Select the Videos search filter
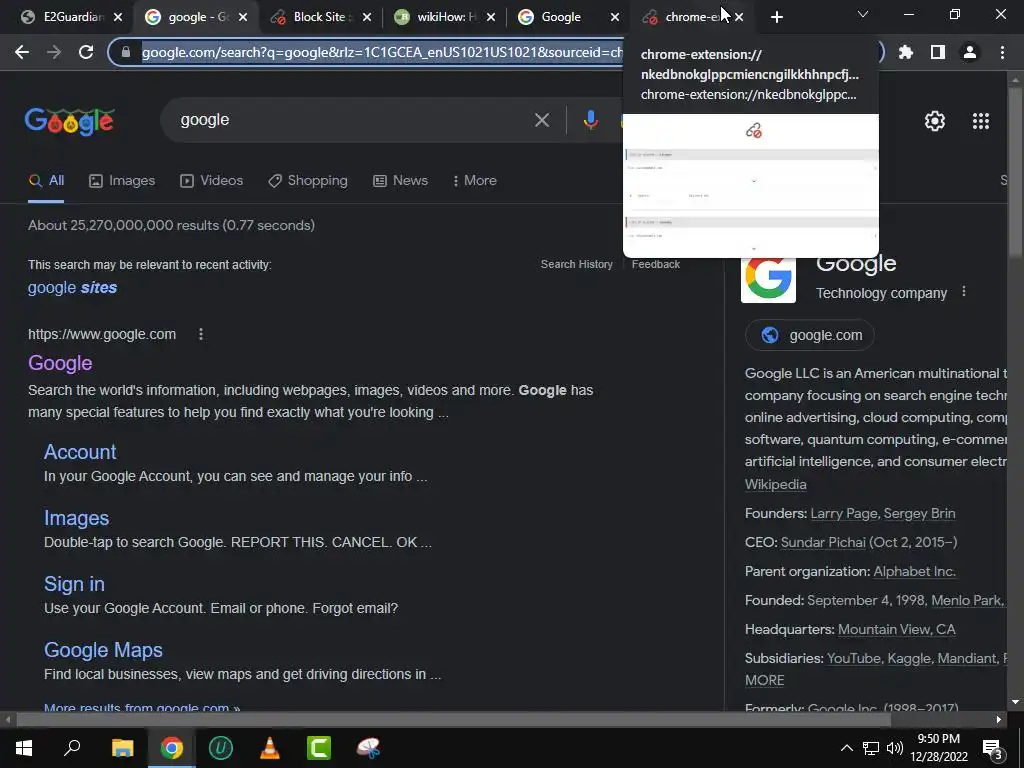 (212, 181)
